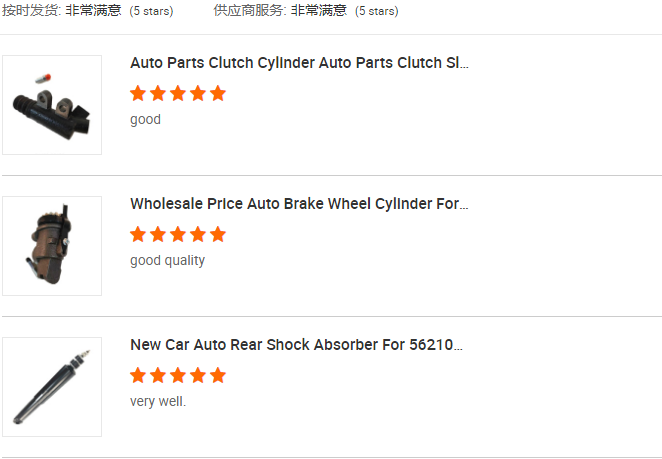Click the "very well." review comment
The image size is (662, 459).
point(158,402)
